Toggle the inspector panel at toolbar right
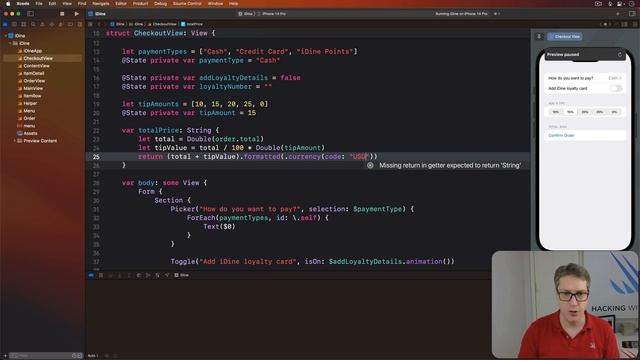Image resolution: width=640 pixels, height=360 pixels. [632, 14]
